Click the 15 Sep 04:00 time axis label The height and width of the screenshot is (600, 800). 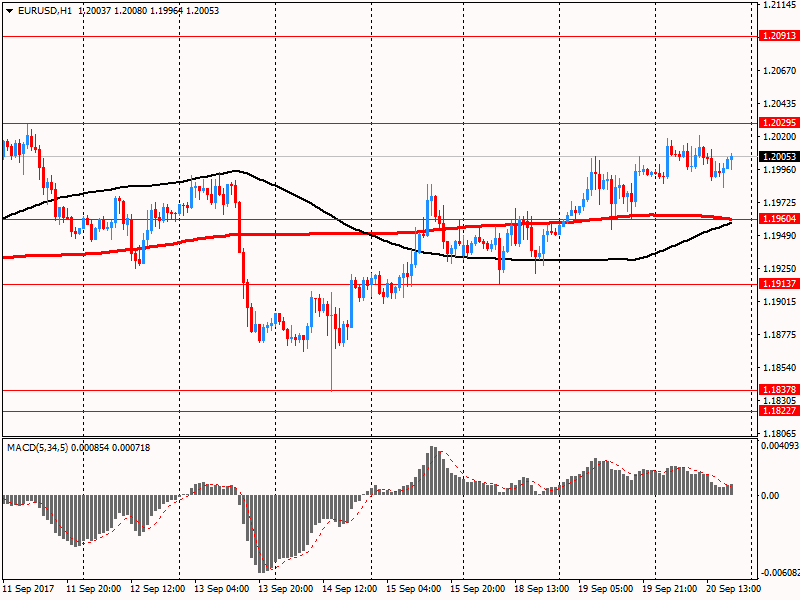(x=414, y=589)
